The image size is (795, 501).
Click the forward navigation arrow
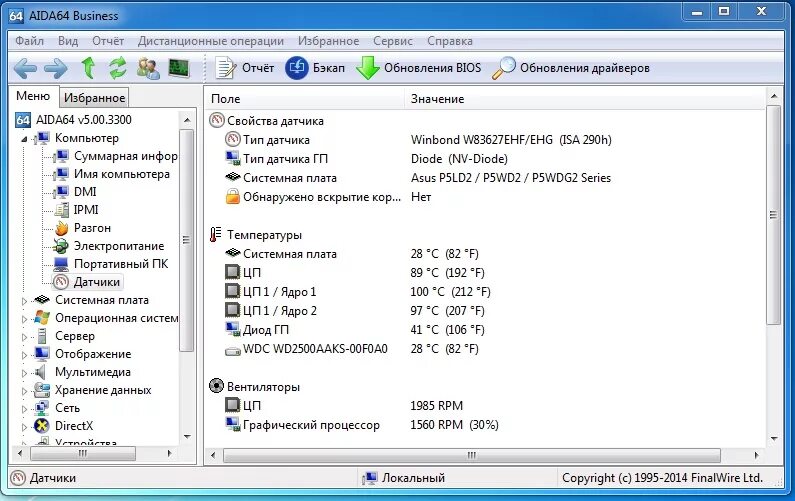tap(56, 68)
